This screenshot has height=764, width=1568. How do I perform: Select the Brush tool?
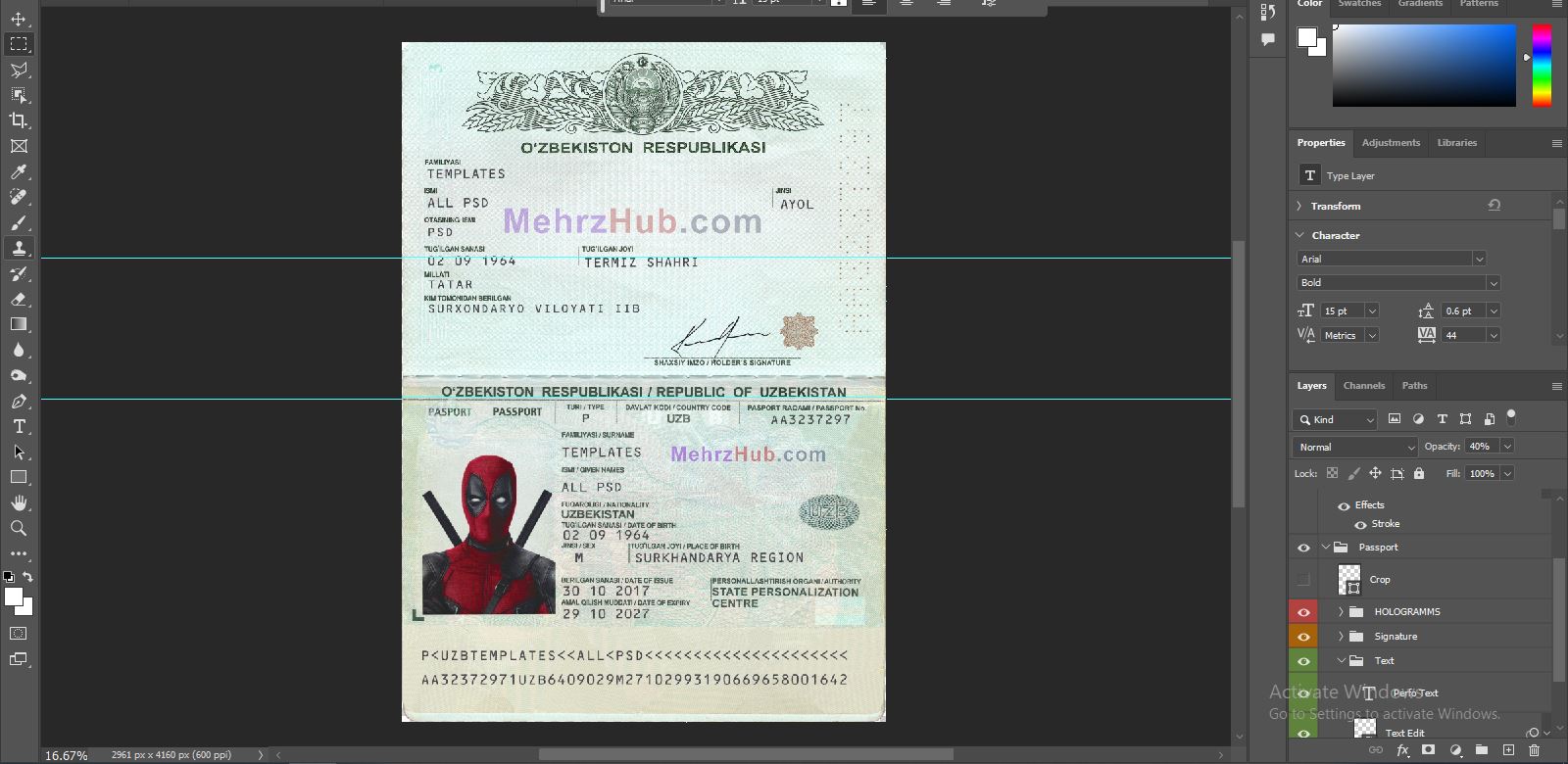(x=19, y=222)
